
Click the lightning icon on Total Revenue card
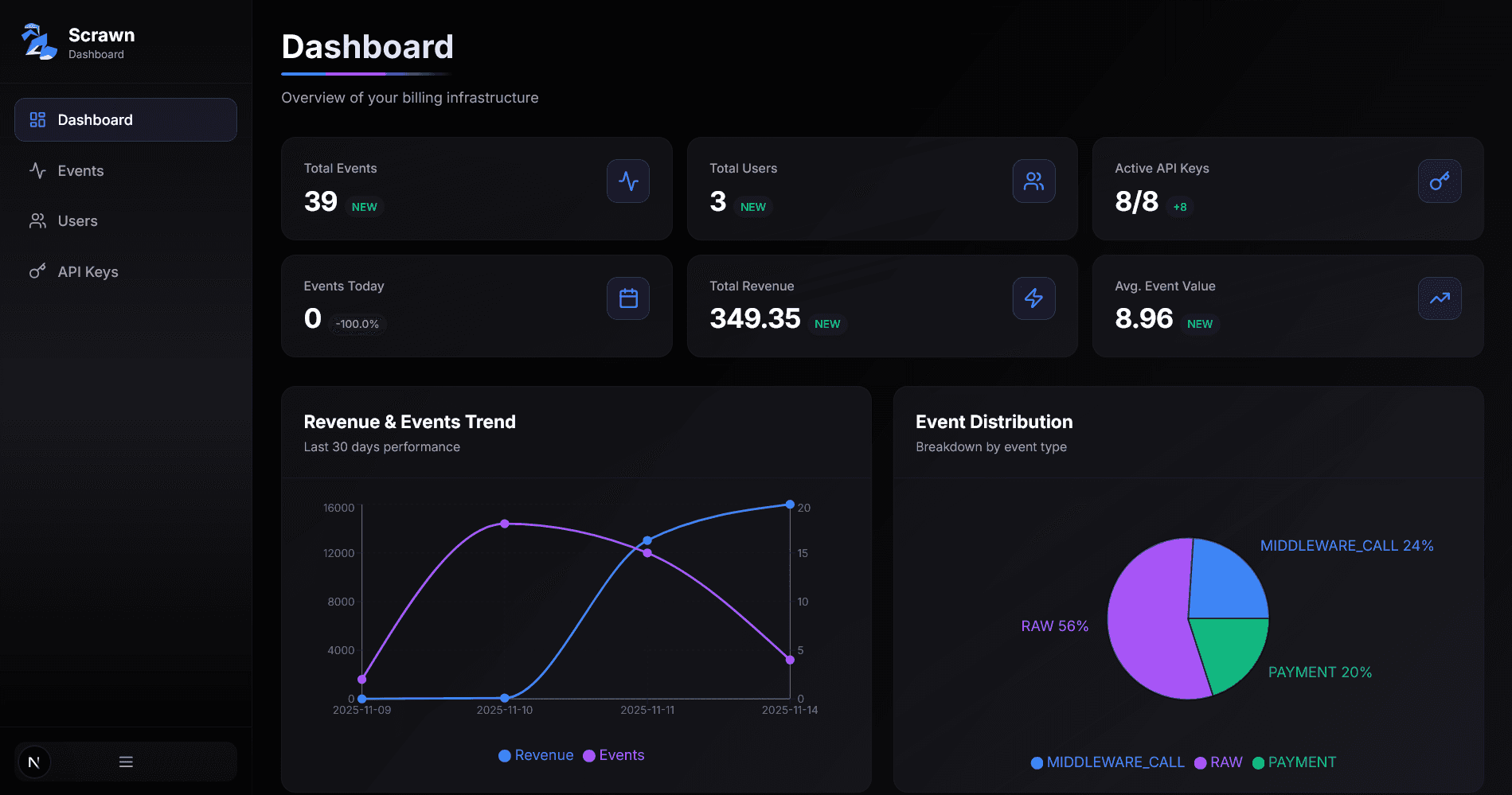[x=1033, y=298]
